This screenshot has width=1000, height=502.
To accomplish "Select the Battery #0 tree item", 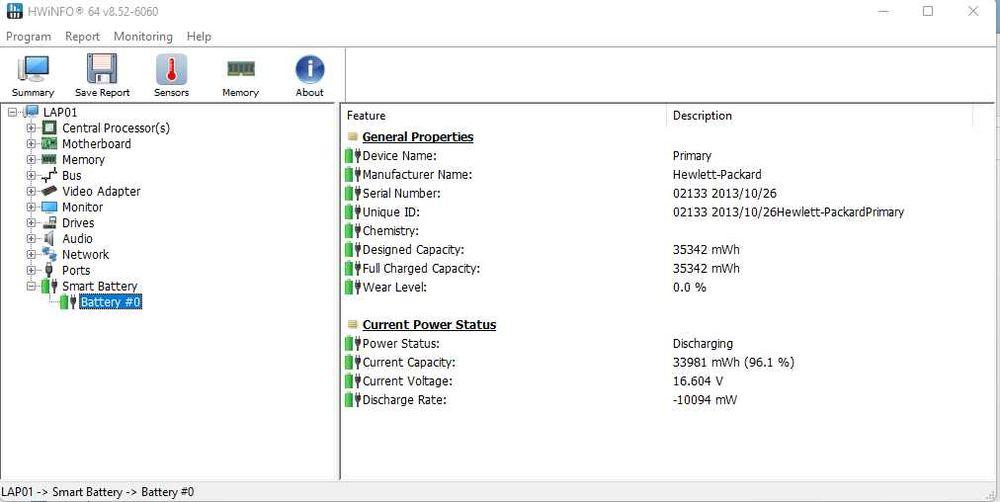I will tap(110, 302).
